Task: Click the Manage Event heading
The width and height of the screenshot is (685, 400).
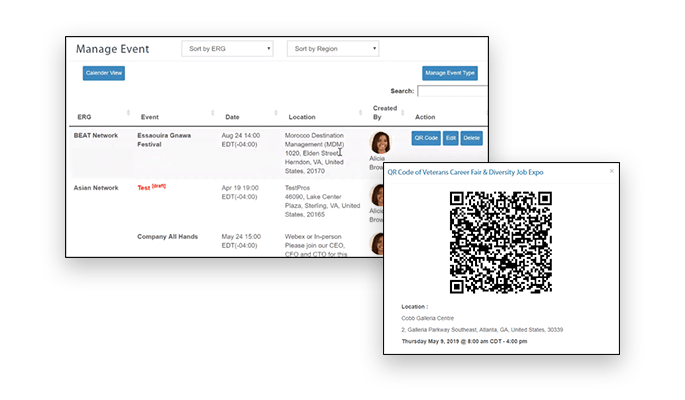Action: (x=113, y=49)
